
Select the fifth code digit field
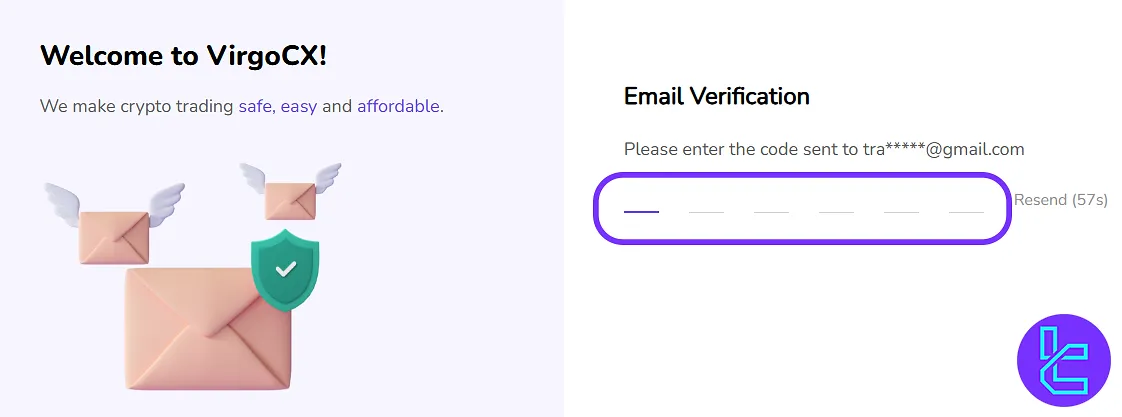901,203
